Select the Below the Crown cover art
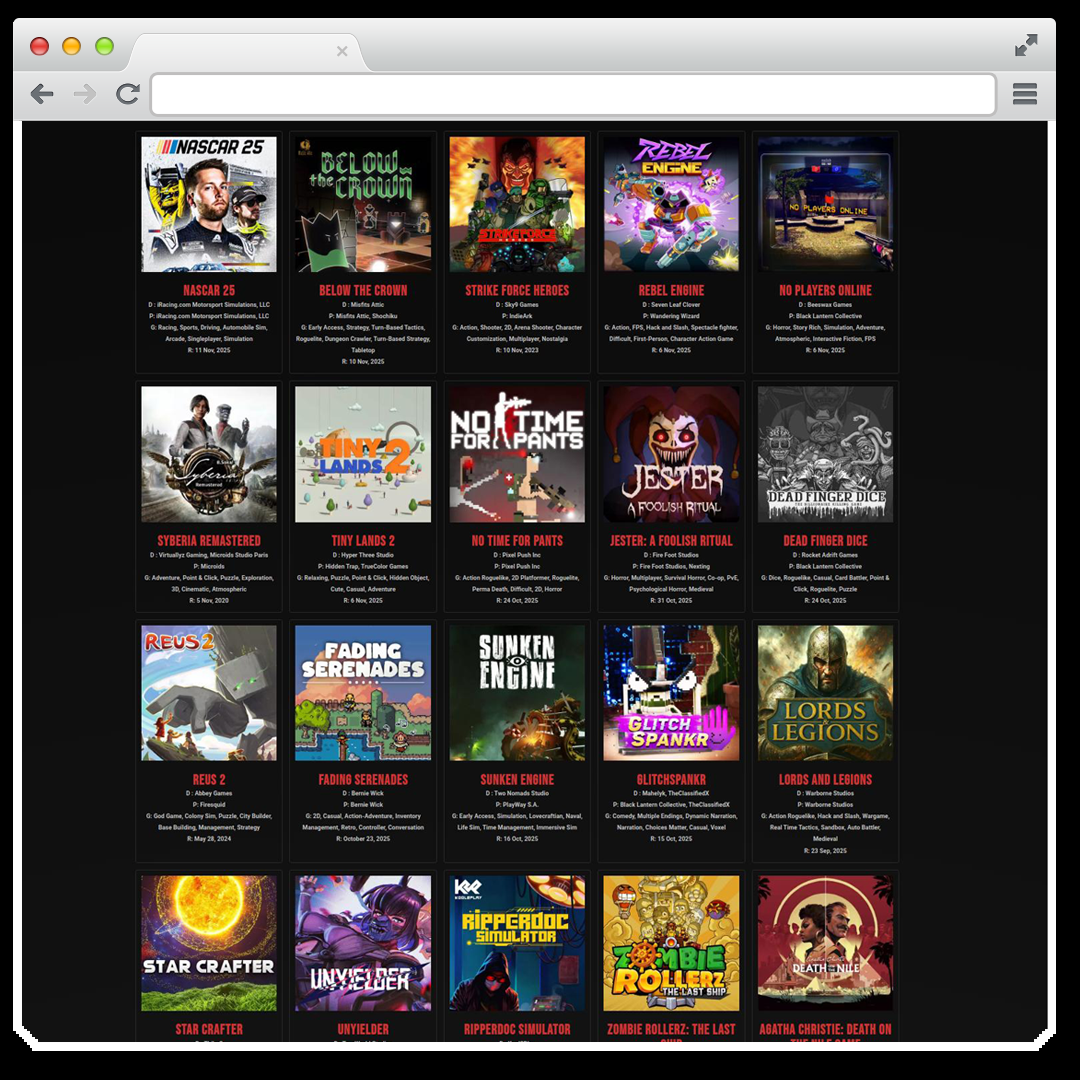Screen dimensions: 1080x1080 click(x=363, y=204)
